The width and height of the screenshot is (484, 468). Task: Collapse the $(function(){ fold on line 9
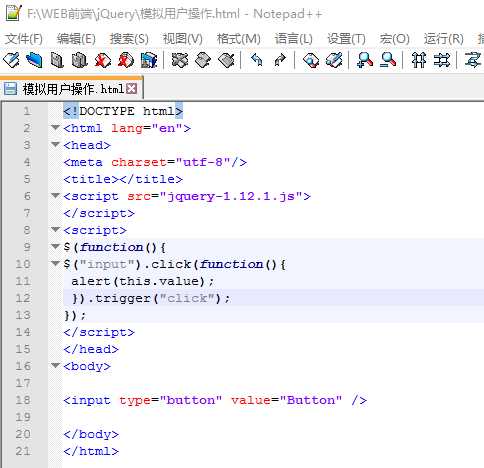(55, 246)
